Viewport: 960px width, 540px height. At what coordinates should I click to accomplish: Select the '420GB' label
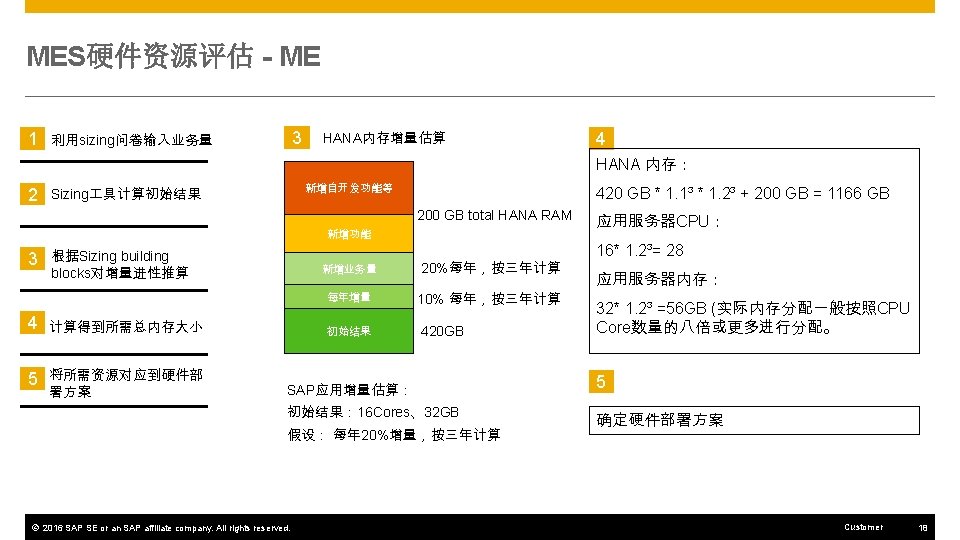pos(442,331)
